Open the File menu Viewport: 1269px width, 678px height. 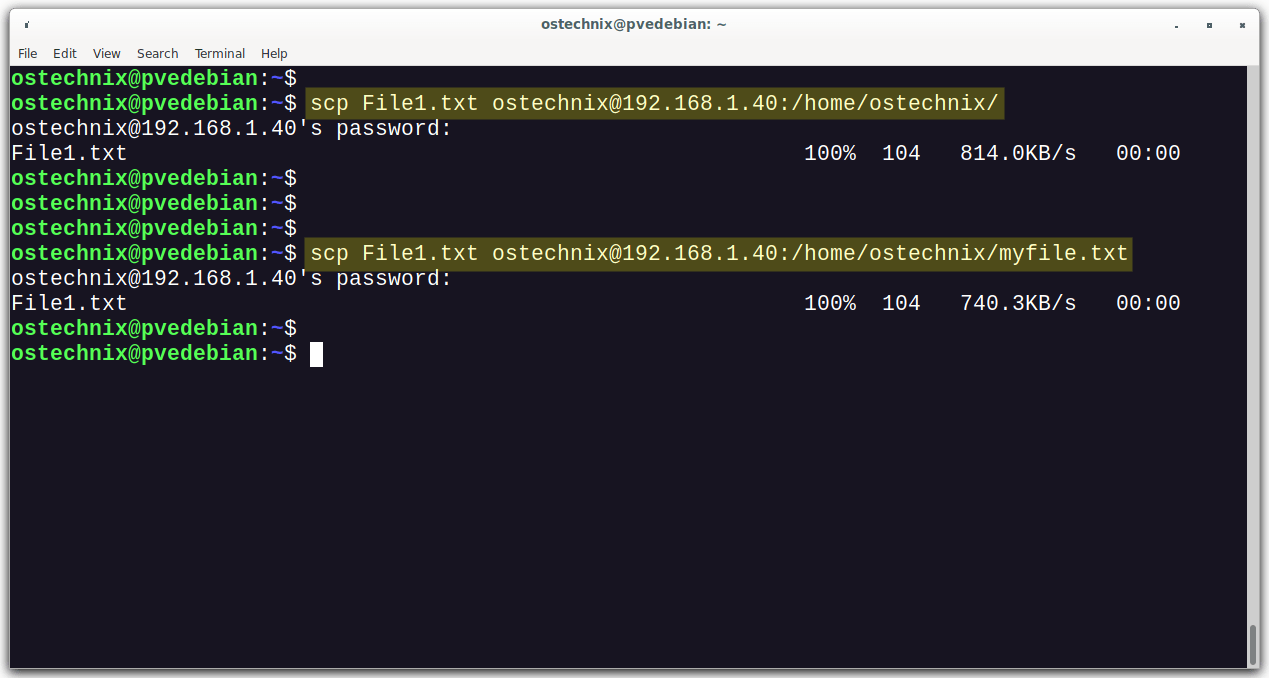27,53
